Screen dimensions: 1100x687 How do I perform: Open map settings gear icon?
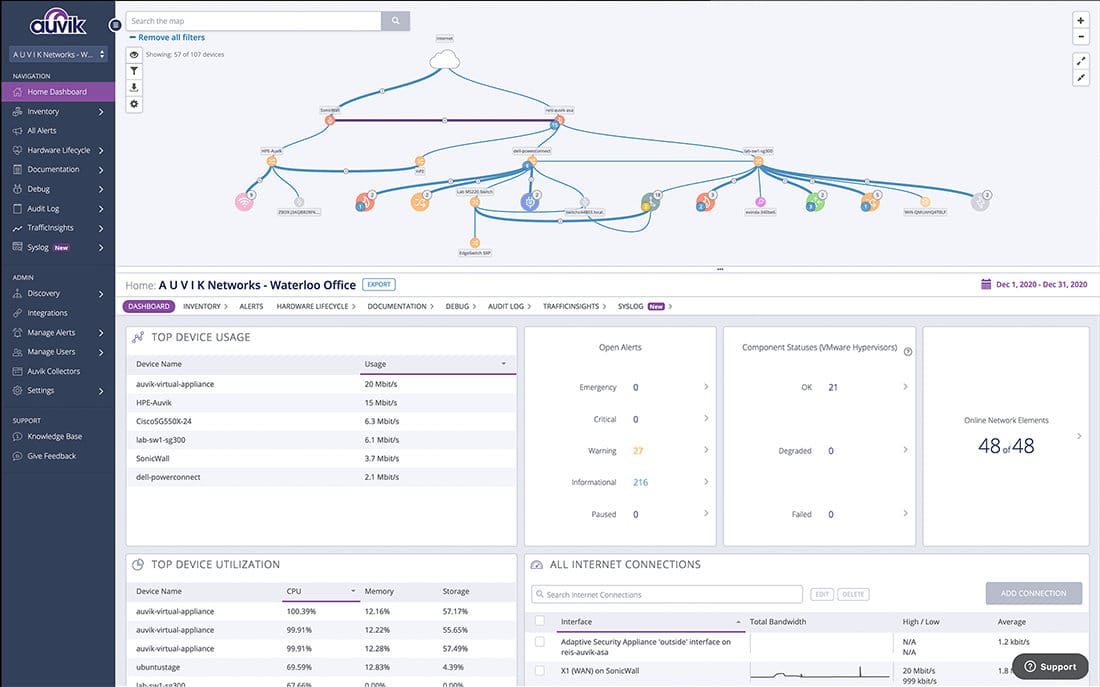(x=134, y=105)
